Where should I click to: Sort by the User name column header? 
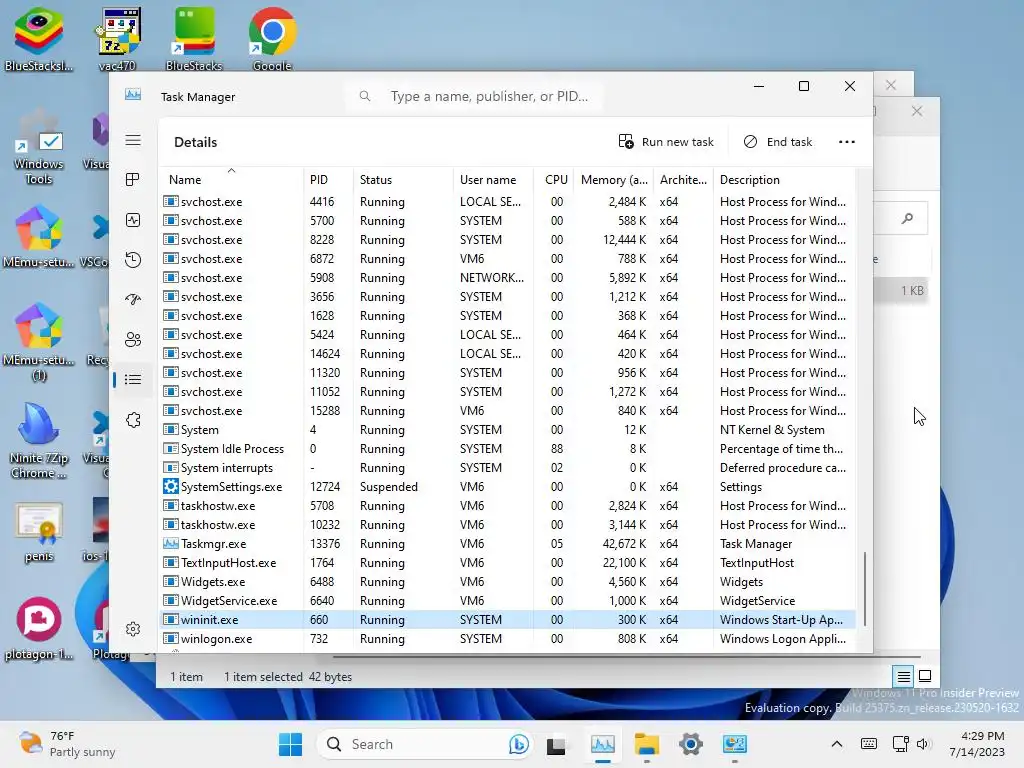(x=494, y=180)
